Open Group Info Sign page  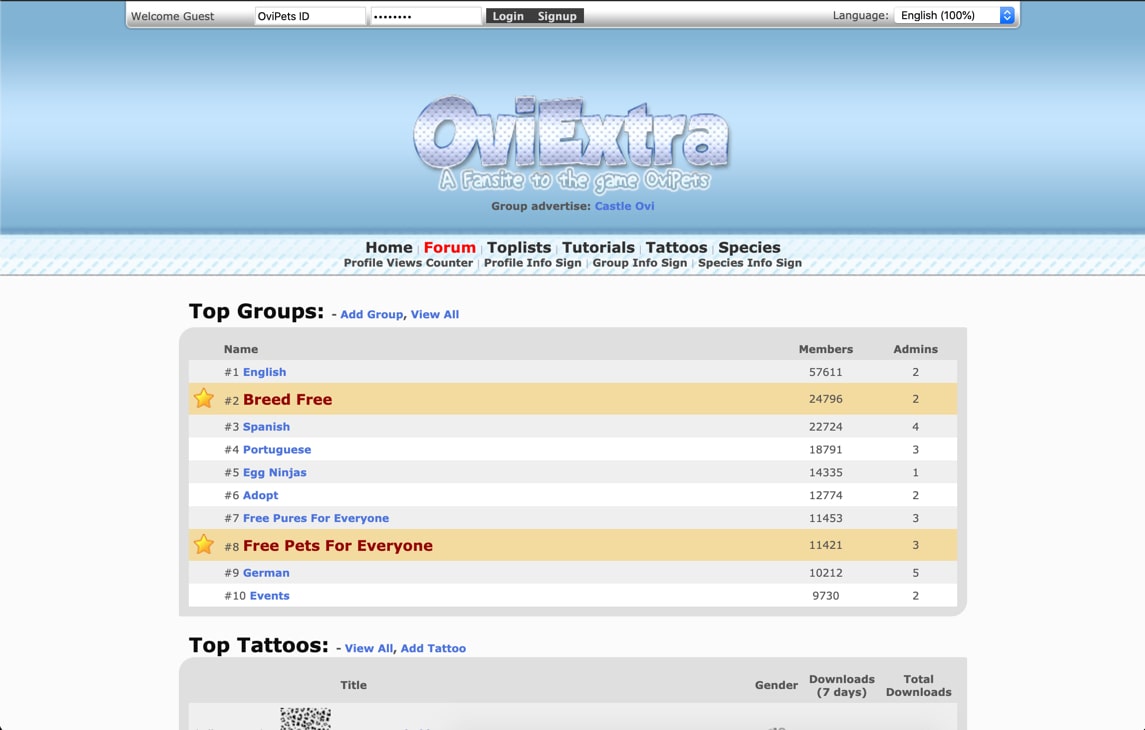tap(640, 263)
